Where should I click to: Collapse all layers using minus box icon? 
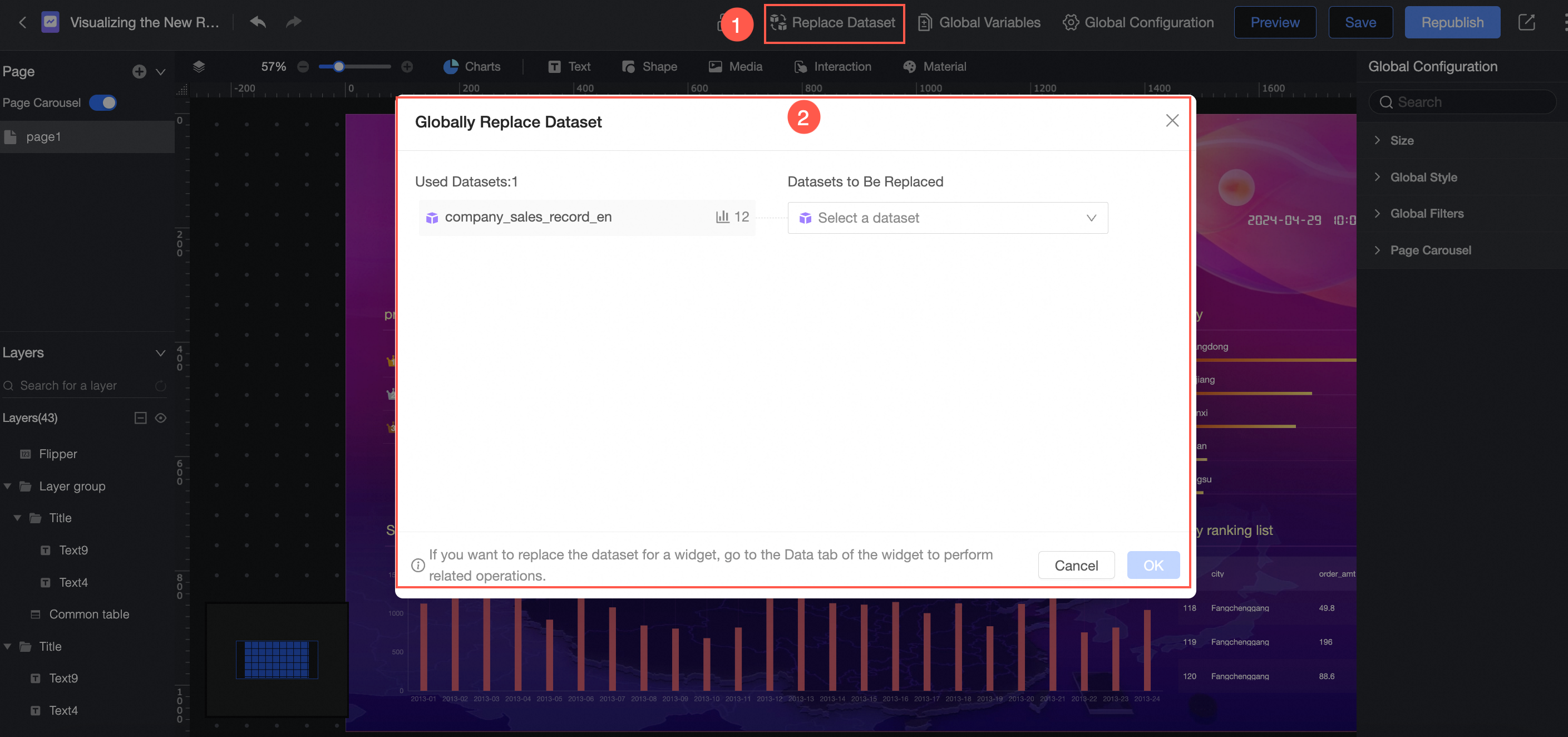141,418
